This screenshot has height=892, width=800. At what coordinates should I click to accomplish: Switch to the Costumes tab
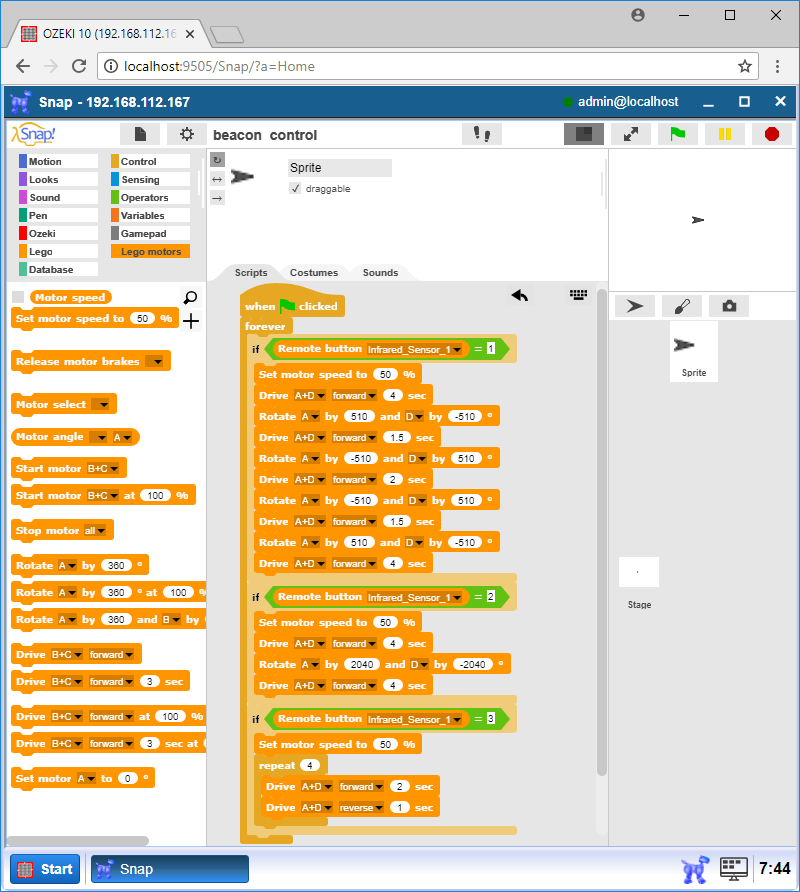(314, 272)
